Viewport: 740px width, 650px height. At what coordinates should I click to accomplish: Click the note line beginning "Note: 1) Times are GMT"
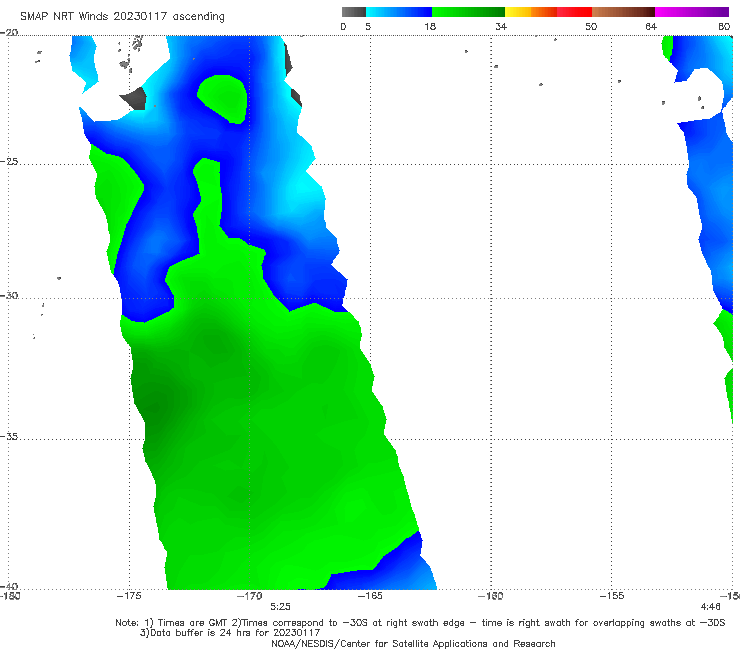[x=420, y=623]
